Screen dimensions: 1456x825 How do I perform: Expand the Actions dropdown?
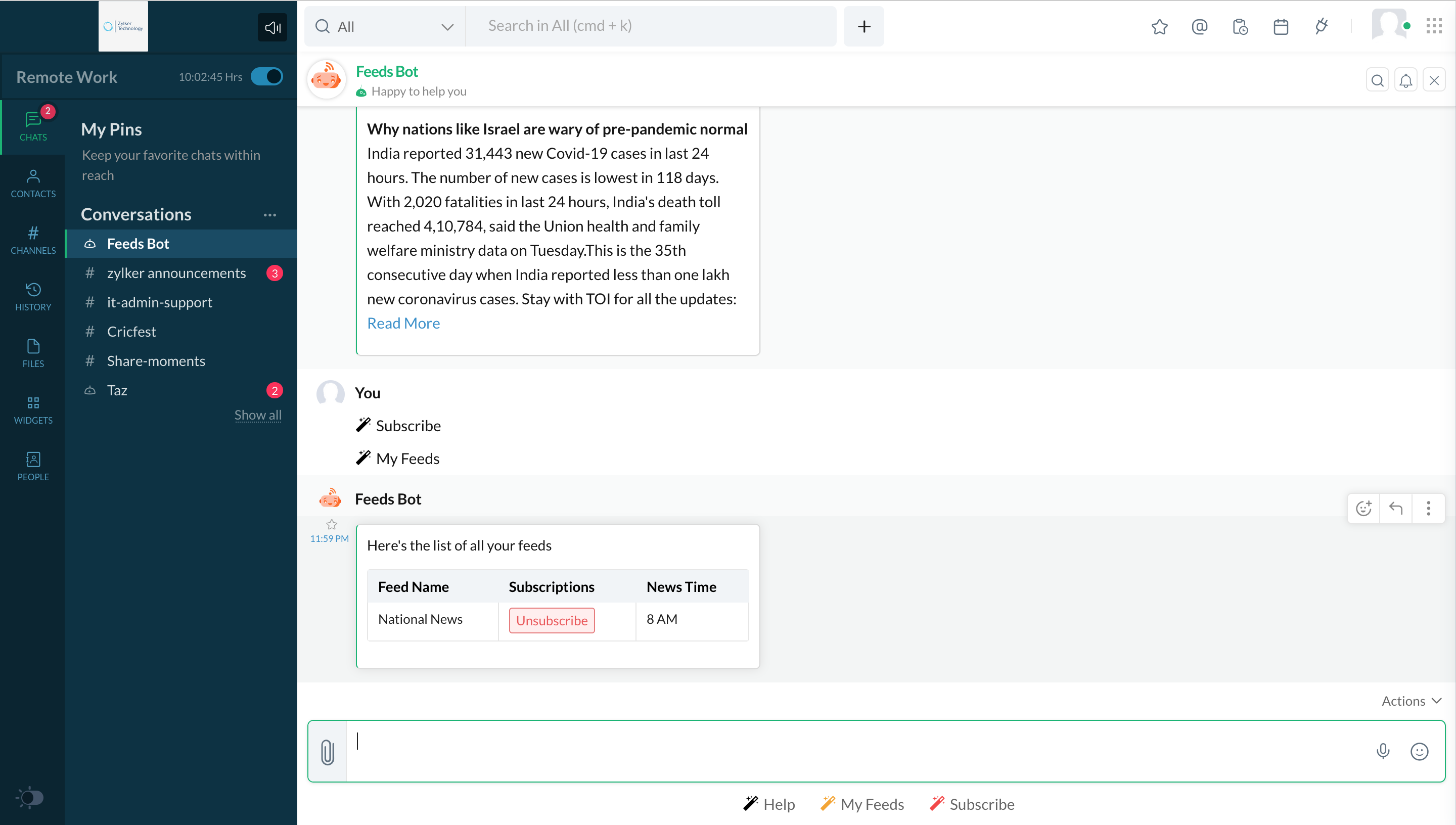point(1410,701)
